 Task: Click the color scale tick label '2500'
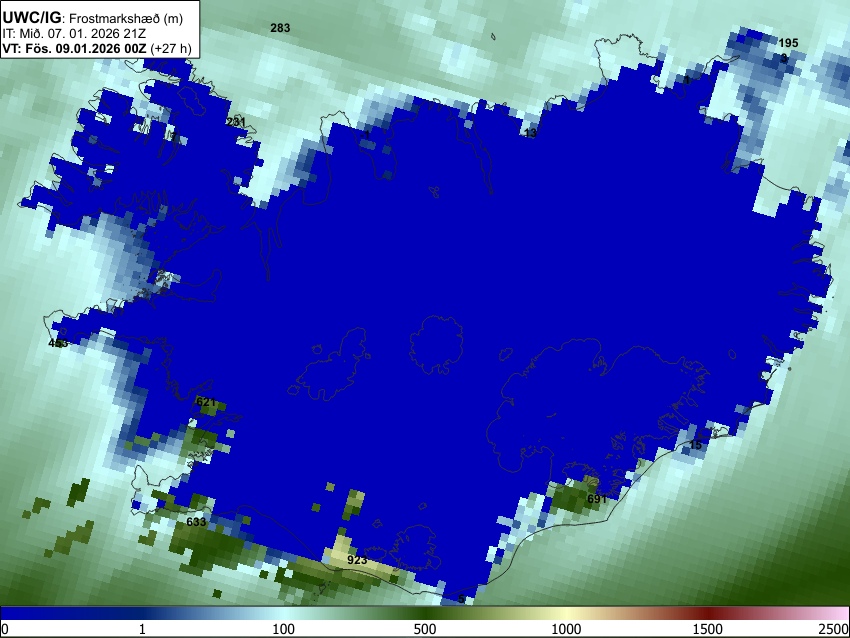pyautogui.click(x=835, y=629)
